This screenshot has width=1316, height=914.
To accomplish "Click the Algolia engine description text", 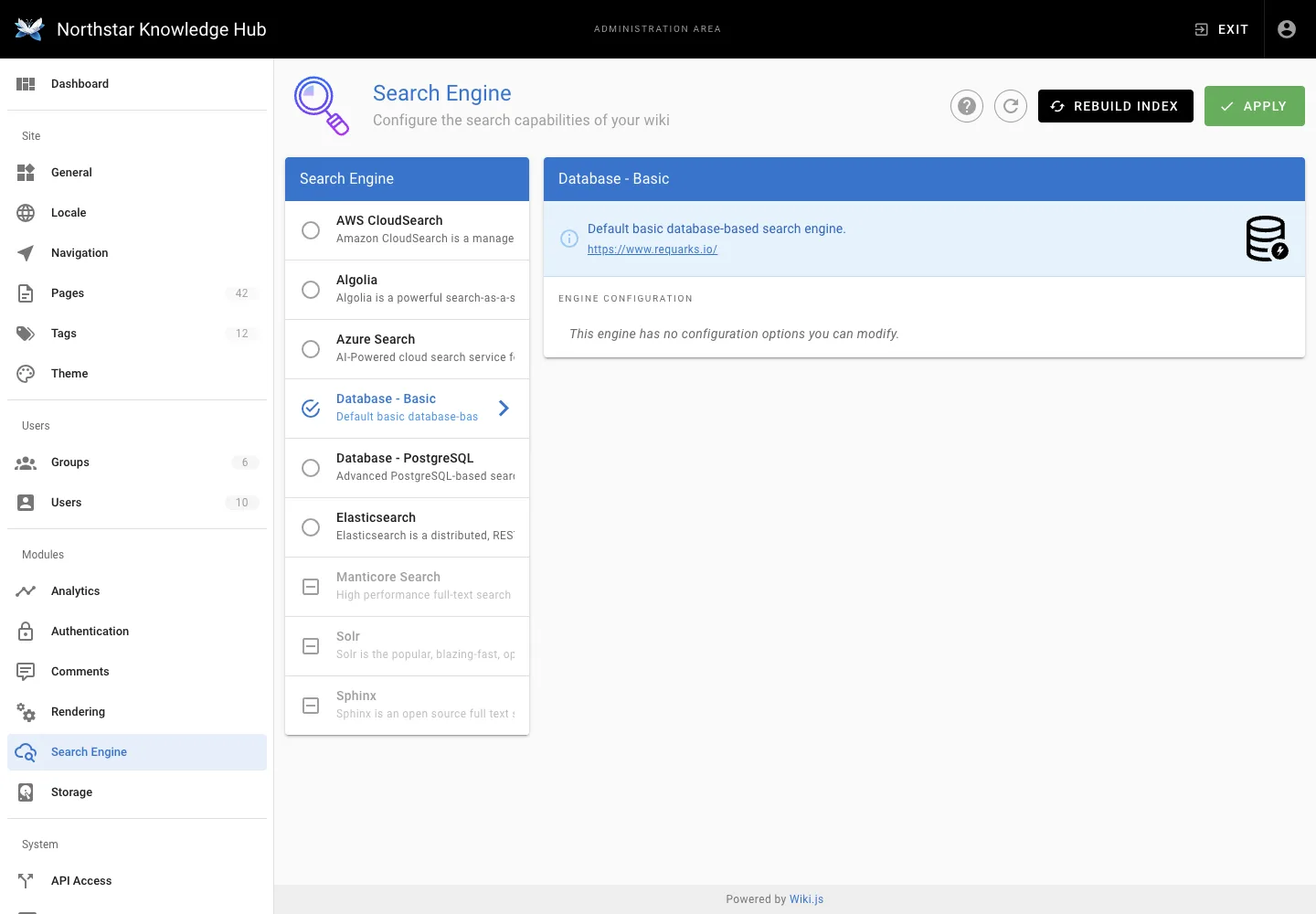I will (x=425, y=298).
